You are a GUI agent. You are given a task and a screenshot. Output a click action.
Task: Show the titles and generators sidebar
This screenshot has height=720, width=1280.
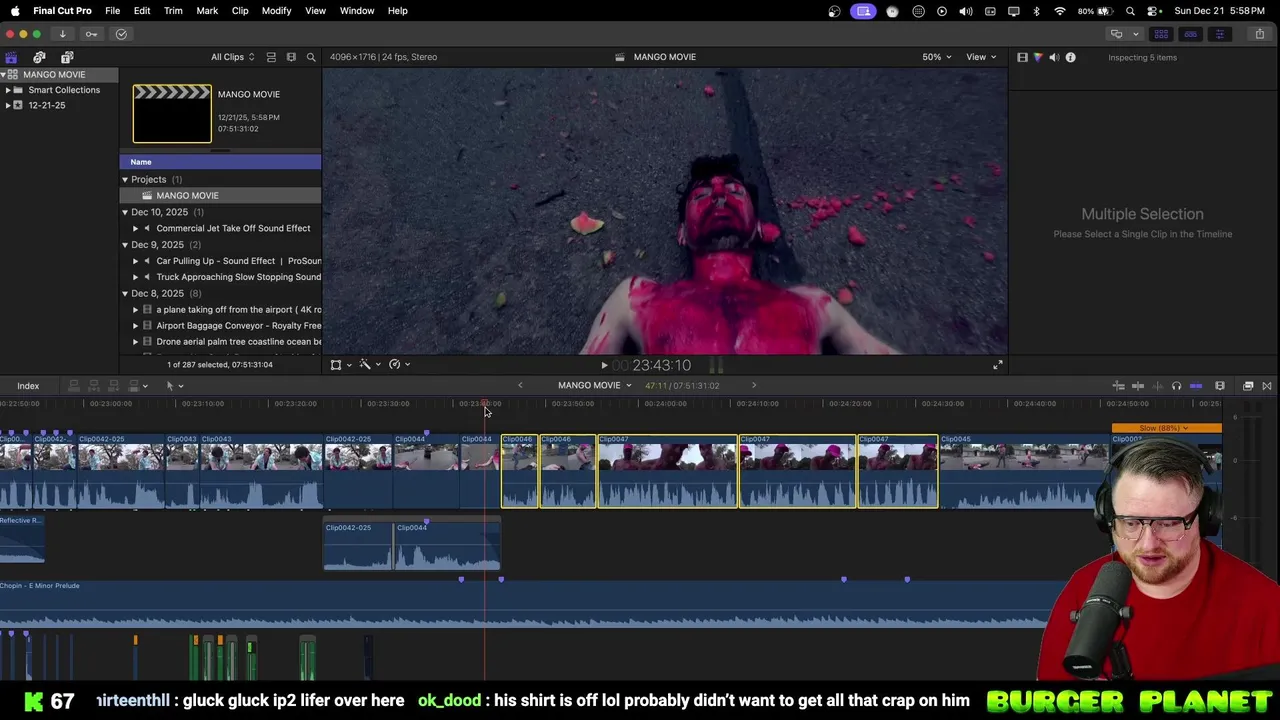(x=67, y=57)
